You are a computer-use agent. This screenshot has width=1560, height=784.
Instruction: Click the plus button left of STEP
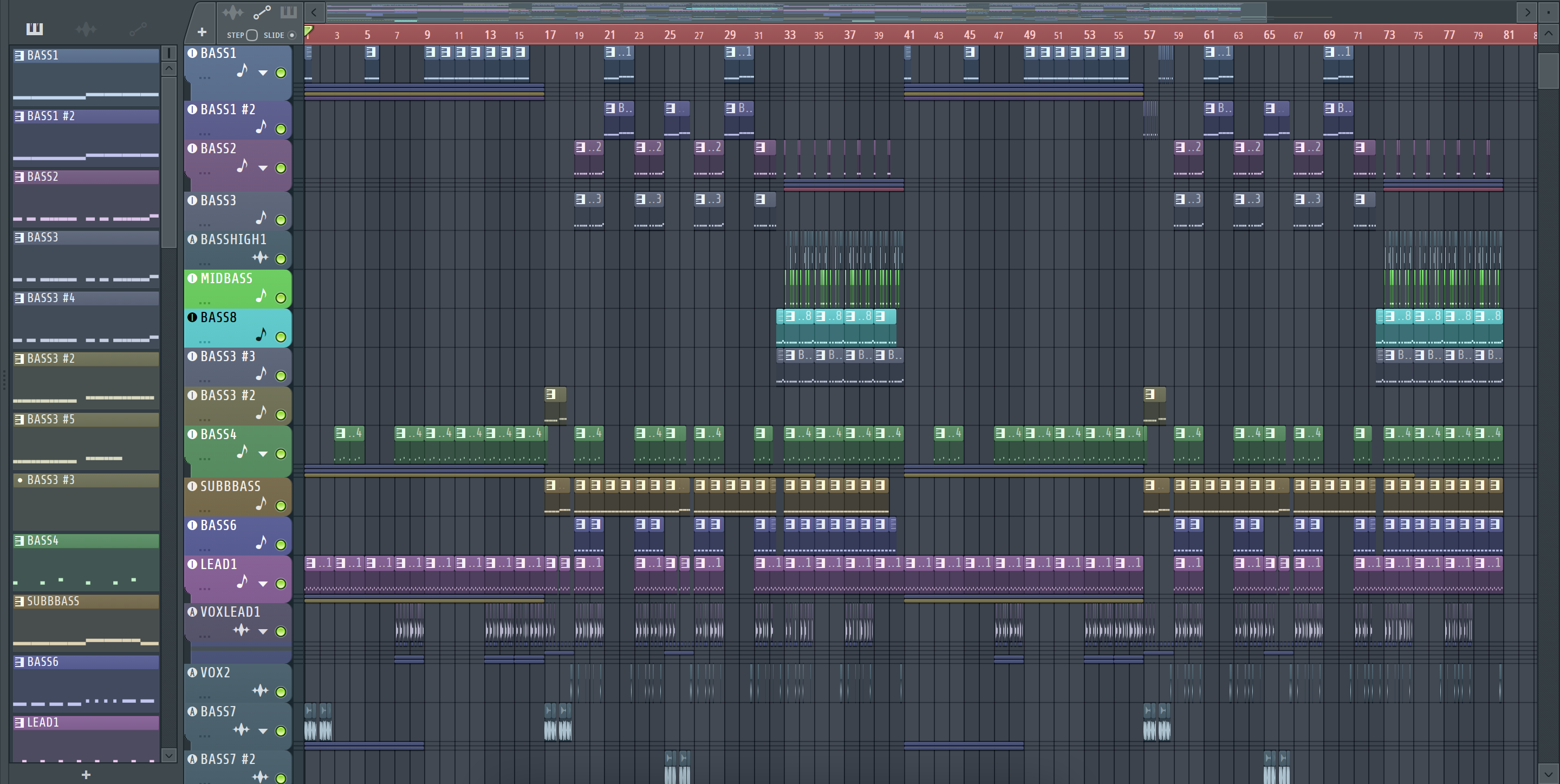pyautogui.click(x=201, y=32)
